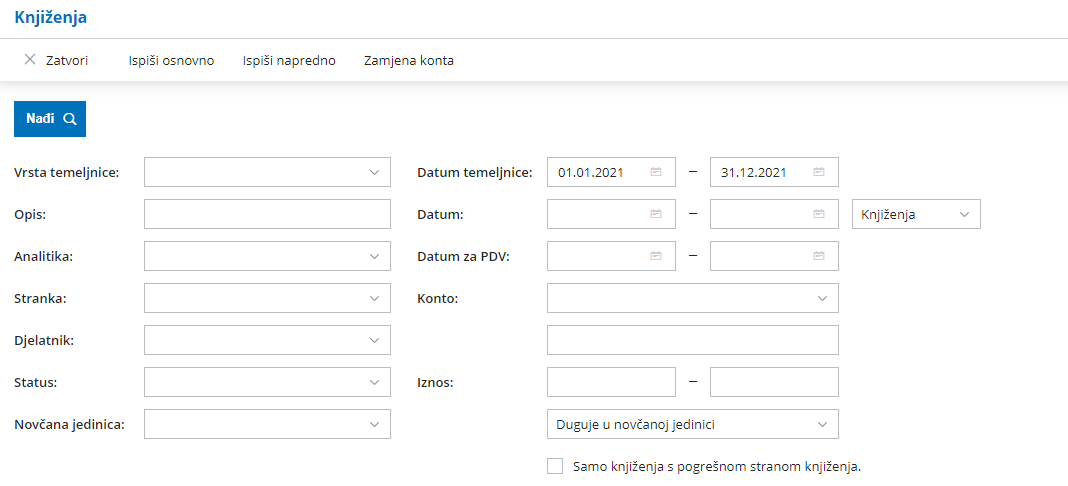Open Zamjena konta option
Screen dimensions: 1068x486
pos(409,61)
